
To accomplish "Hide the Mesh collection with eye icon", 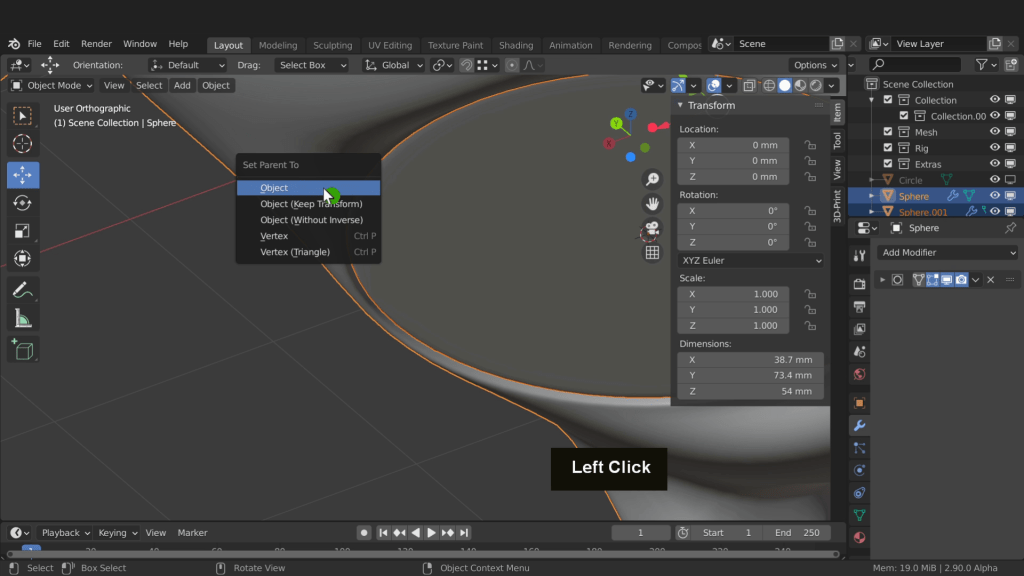I will [x=995, y=132].
